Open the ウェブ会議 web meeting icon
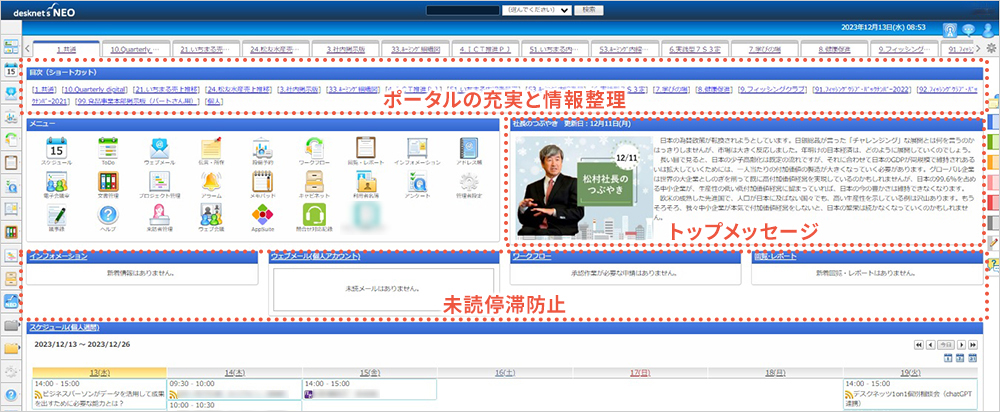Image resolution: width=1000 pixels, height=412 pixels. point(211,215)
